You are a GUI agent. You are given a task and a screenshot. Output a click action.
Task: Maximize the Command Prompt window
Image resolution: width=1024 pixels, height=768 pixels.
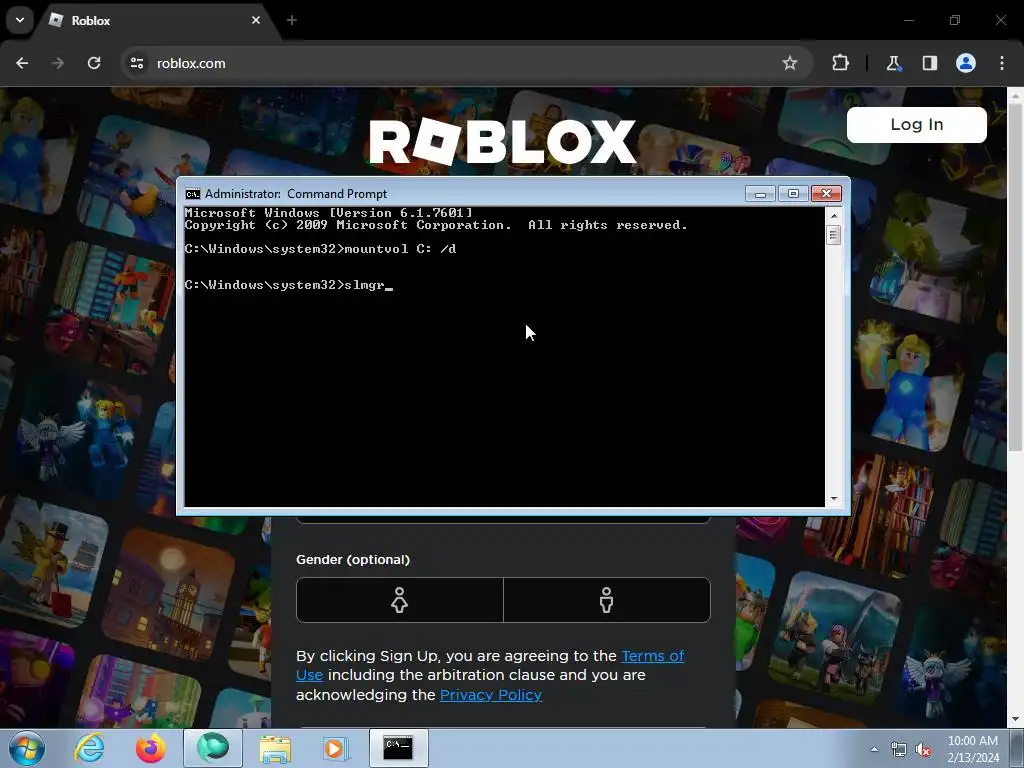[793, 194]
